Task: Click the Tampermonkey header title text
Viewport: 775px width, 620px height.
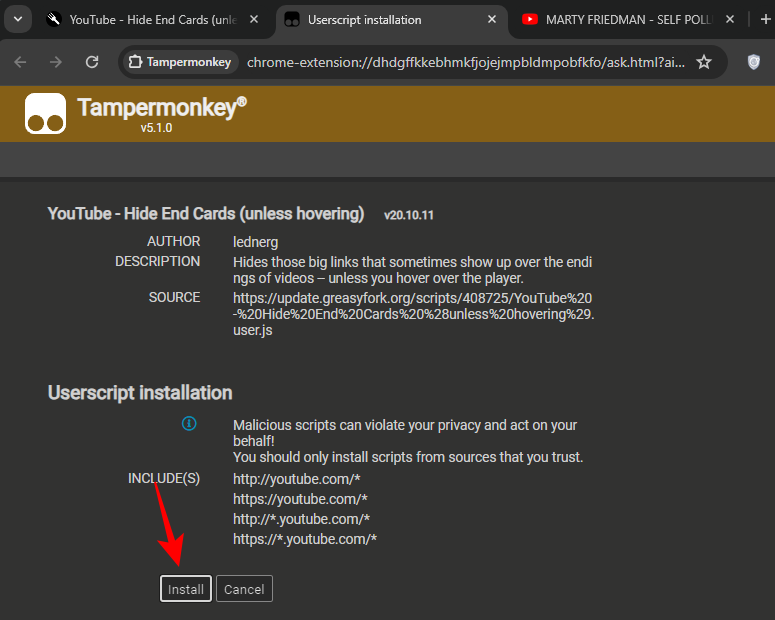Action: (162, 107)
